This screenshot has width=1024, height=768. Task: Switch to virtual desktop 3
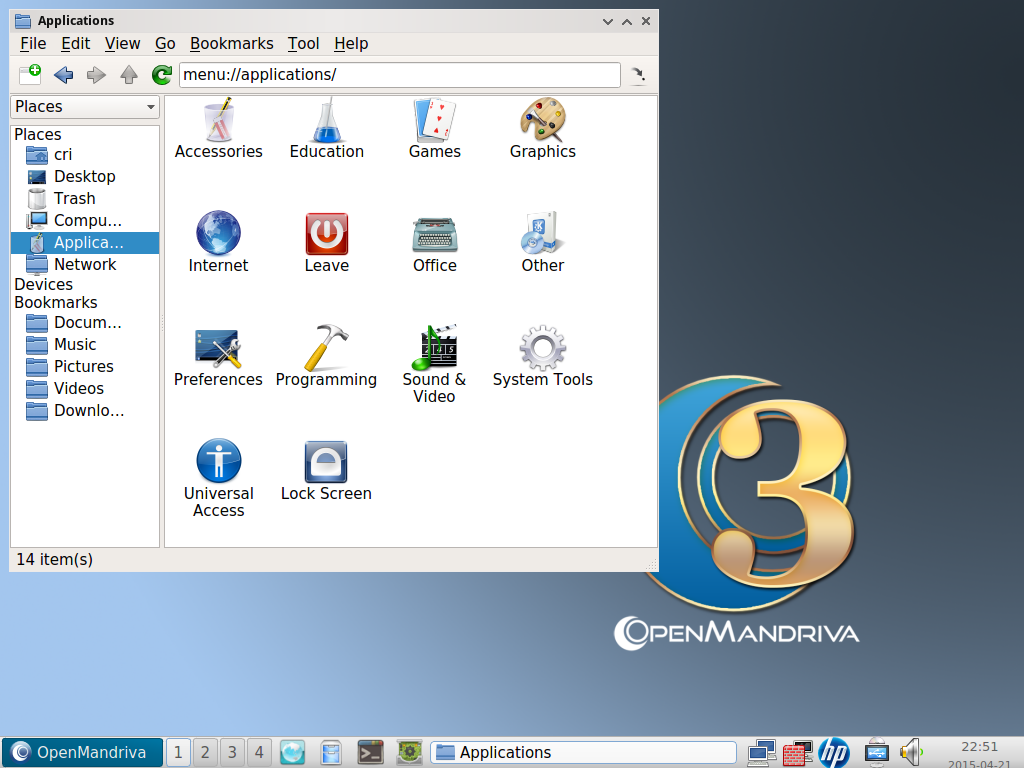(x=232, y=752)
